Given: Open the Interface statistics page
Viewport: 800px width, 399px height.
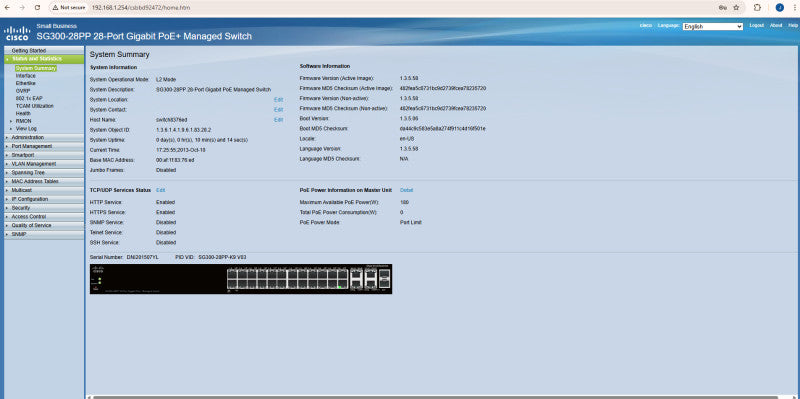Looking at the screenshot, I should (26, 76).
